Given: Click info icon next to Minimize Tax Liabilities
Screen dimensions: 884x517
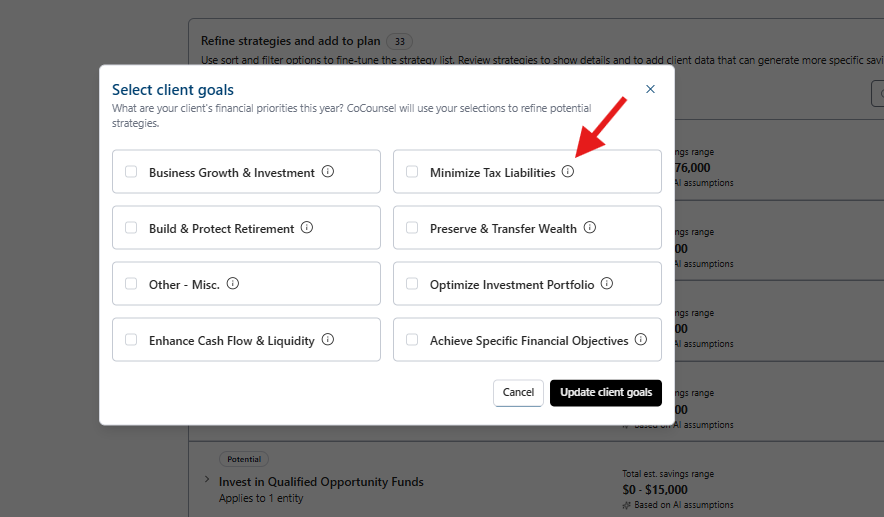Looking at the screenshot, I should coord(568,172).
